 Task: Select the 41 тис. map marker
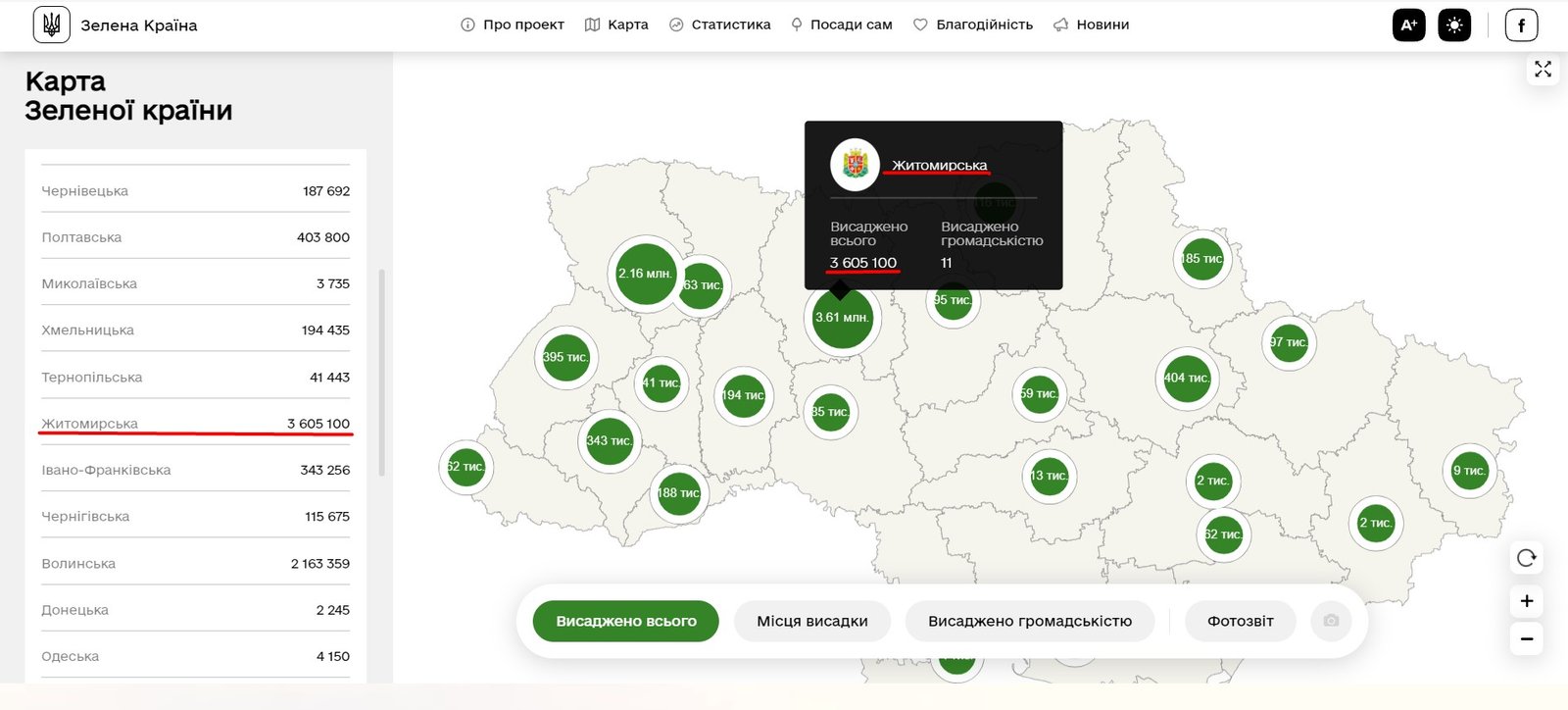tap(661, 383)
